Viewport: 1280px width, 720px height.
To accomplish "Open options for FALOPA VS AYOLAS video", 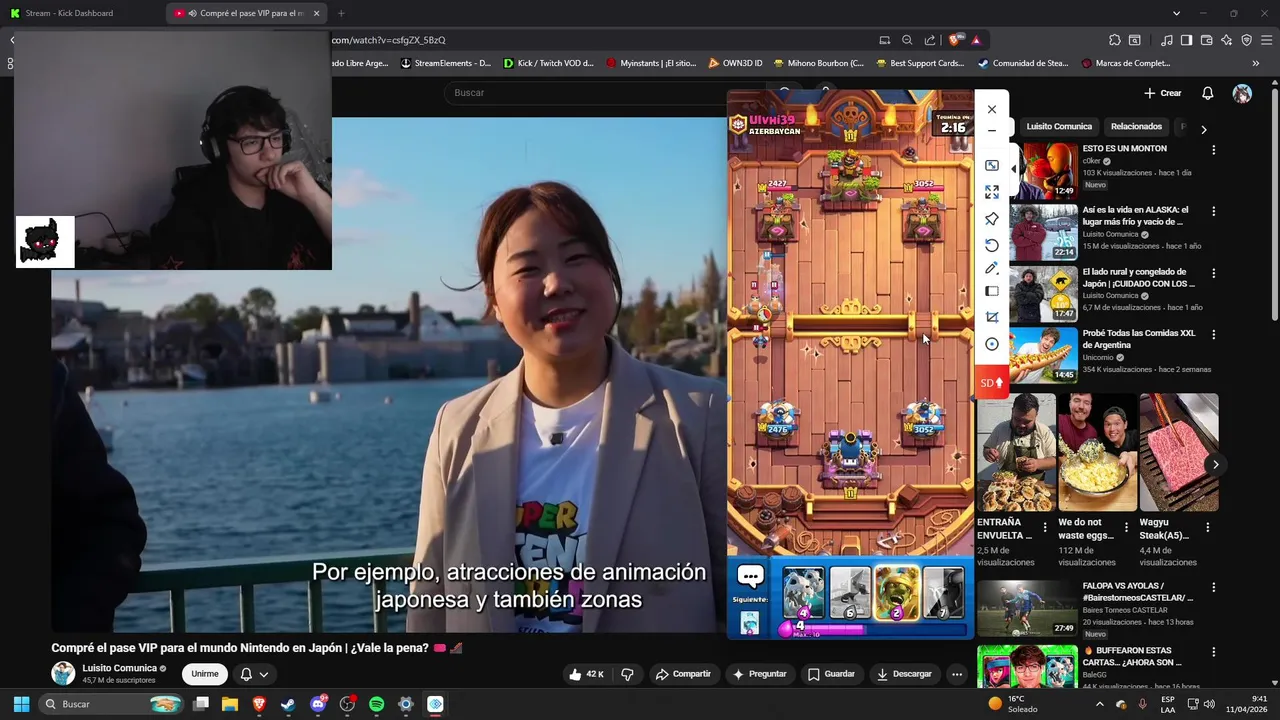I will 1214,586.
